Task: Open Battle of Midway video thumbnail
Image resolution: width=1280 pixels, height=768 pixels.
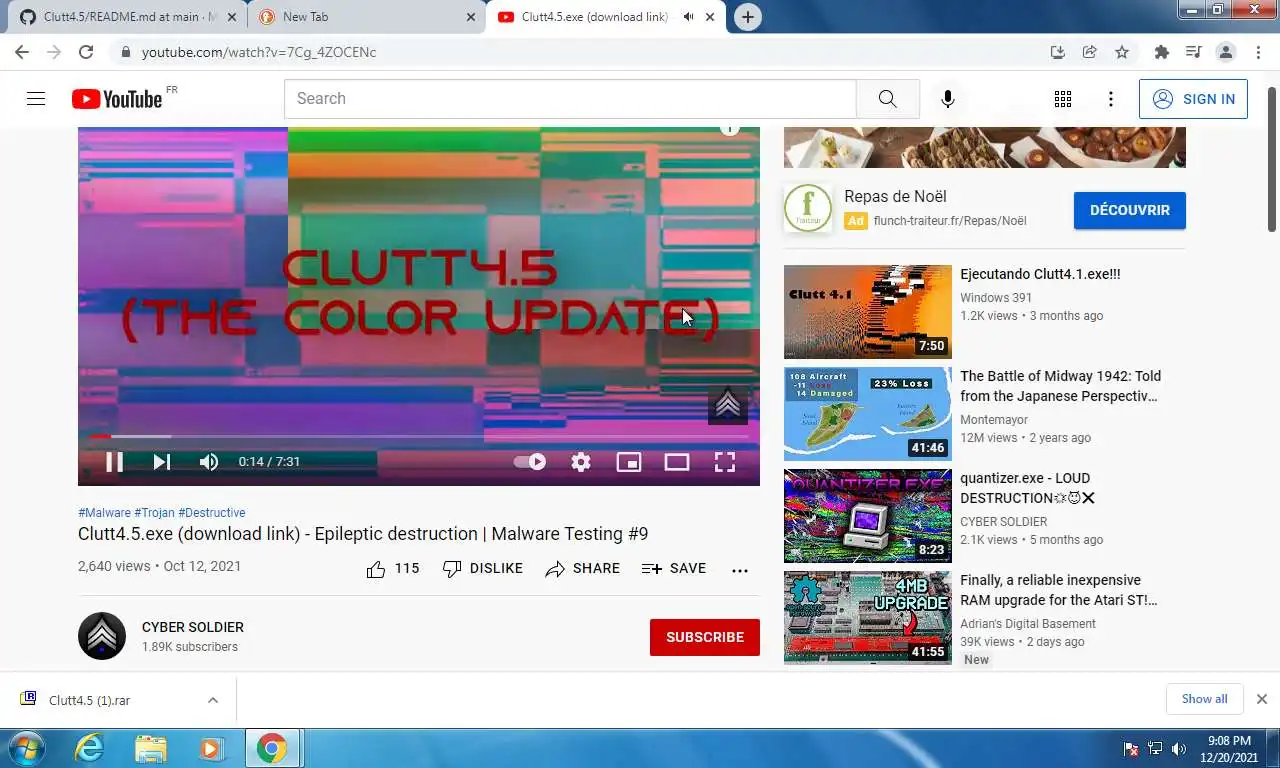Action: tap(868, 414)
